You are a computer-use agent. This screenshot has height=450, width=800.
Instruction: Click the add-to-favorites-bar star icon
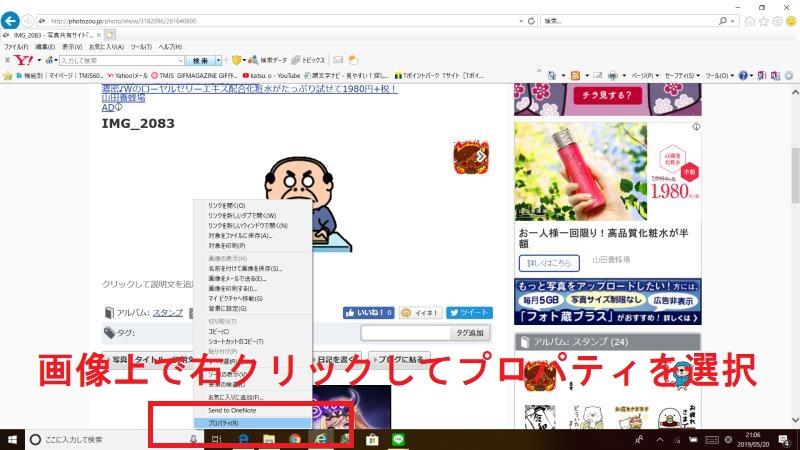coord(8,76)
